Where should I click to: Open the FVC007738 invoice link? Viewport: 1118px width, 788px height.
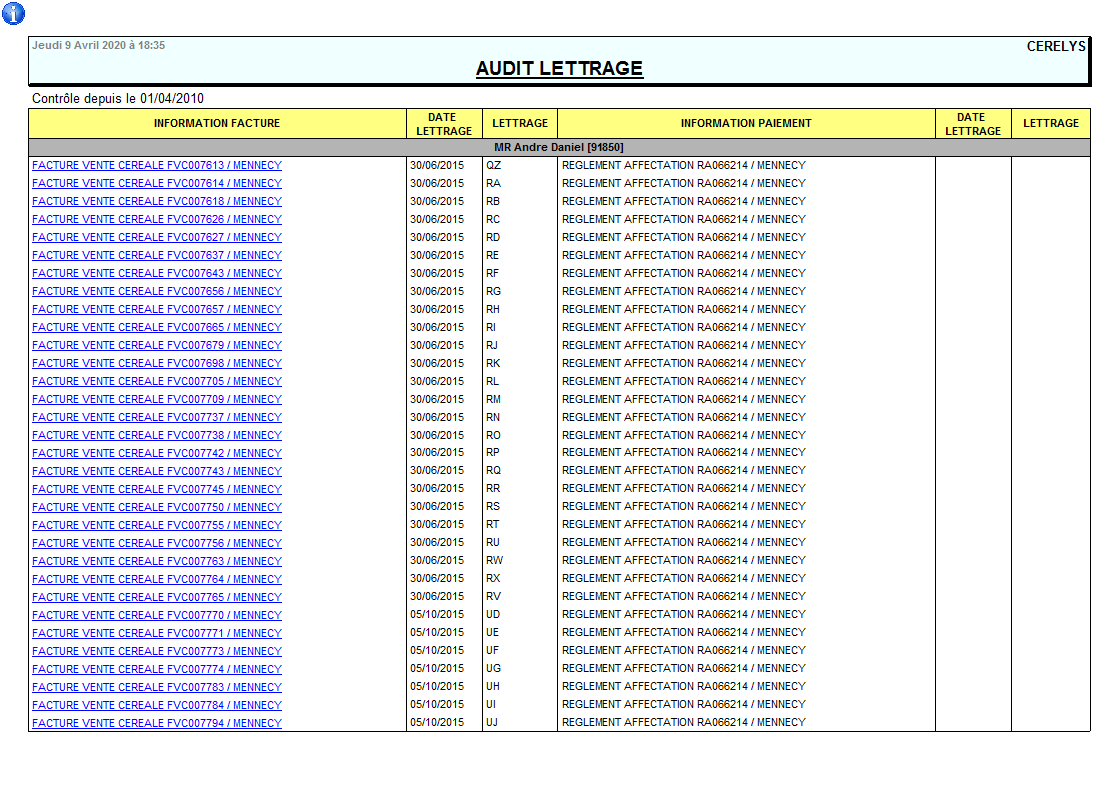click(x=157, y=436)
